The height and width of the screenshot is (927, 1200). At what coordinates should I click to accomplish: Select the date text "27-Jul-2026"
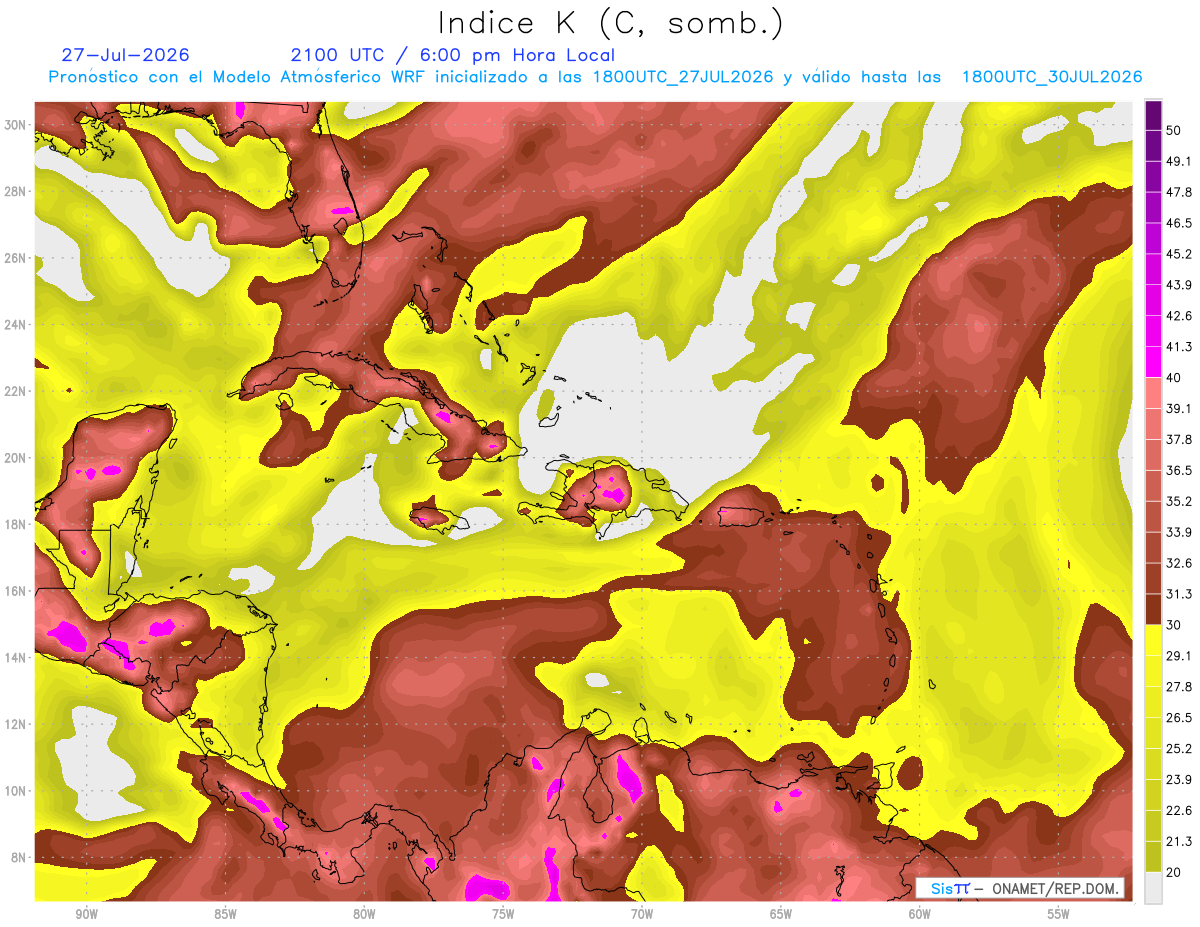pyautogui.click(x=125, y=55)
